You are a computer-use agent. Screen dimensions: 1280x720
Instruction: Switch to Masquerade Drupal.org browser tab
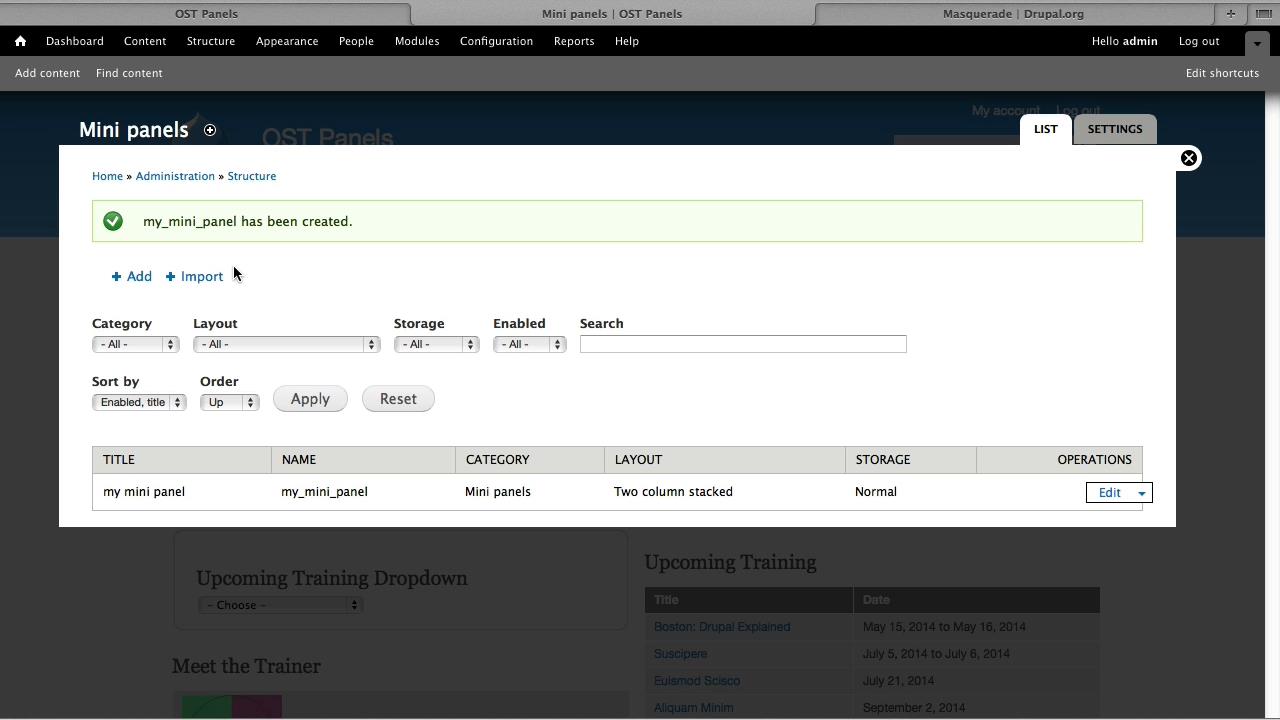[1013, 13]
